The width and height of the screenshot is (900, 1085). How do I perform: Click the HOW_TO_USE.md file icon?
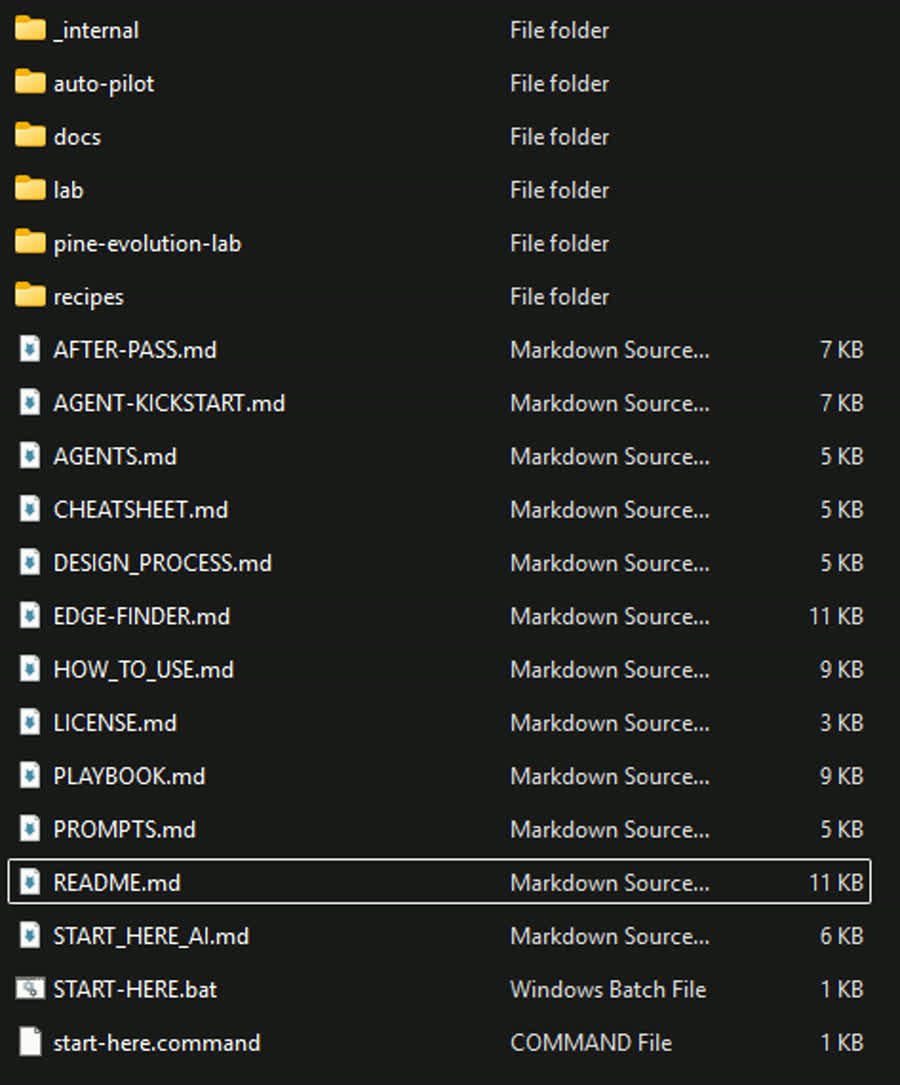(30, 669)
